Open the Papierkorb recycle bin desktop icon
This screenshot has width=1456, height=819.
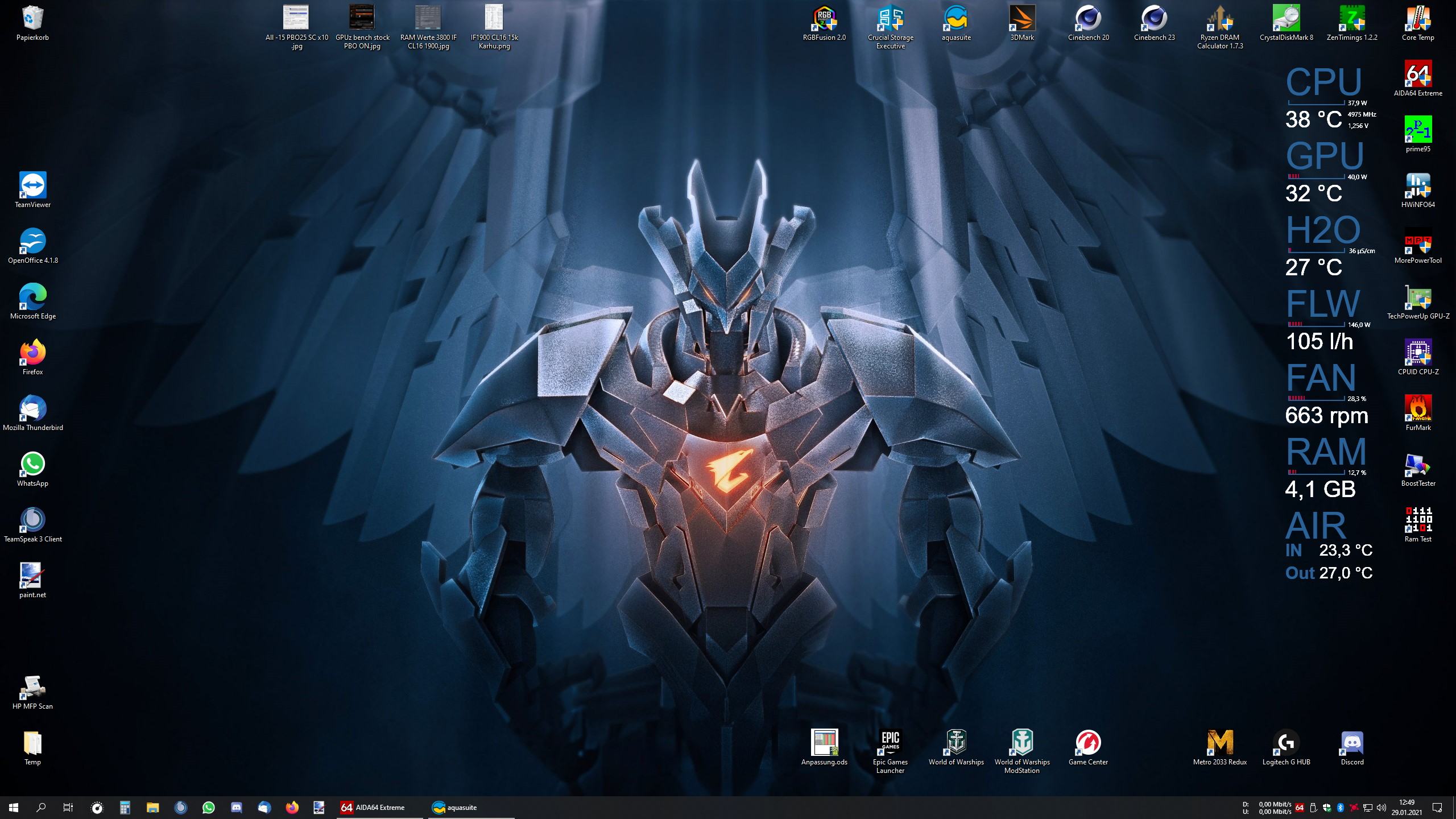(32, 23)
